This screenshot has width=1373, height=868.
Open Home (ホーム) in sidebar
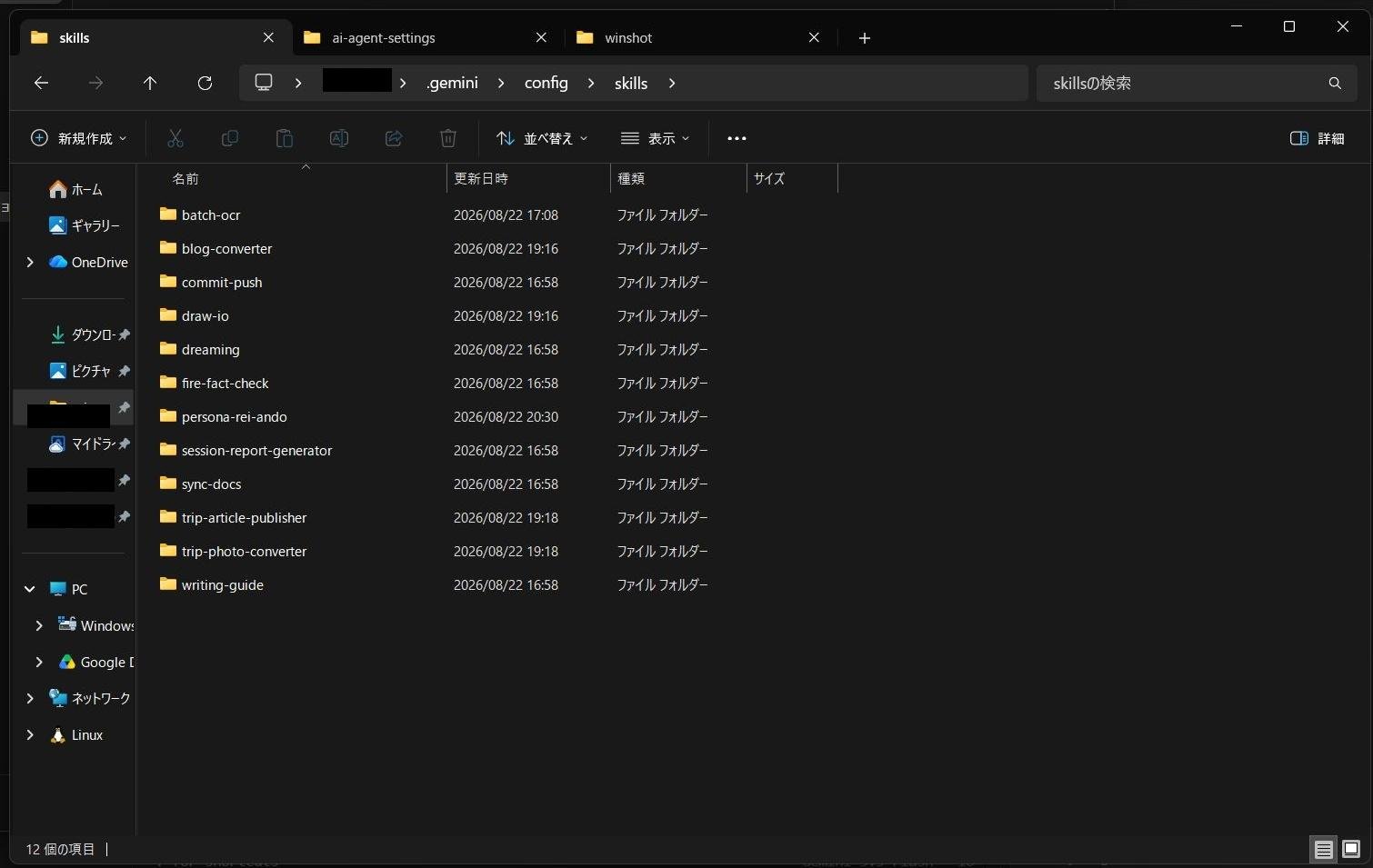pyautogui.click(x=75, y=189)
